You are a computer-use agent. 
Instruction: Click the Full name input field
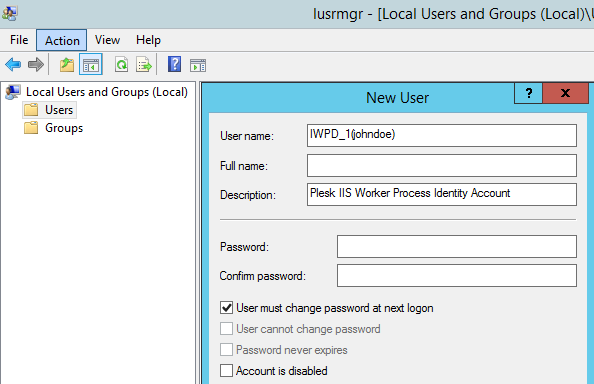442,165
